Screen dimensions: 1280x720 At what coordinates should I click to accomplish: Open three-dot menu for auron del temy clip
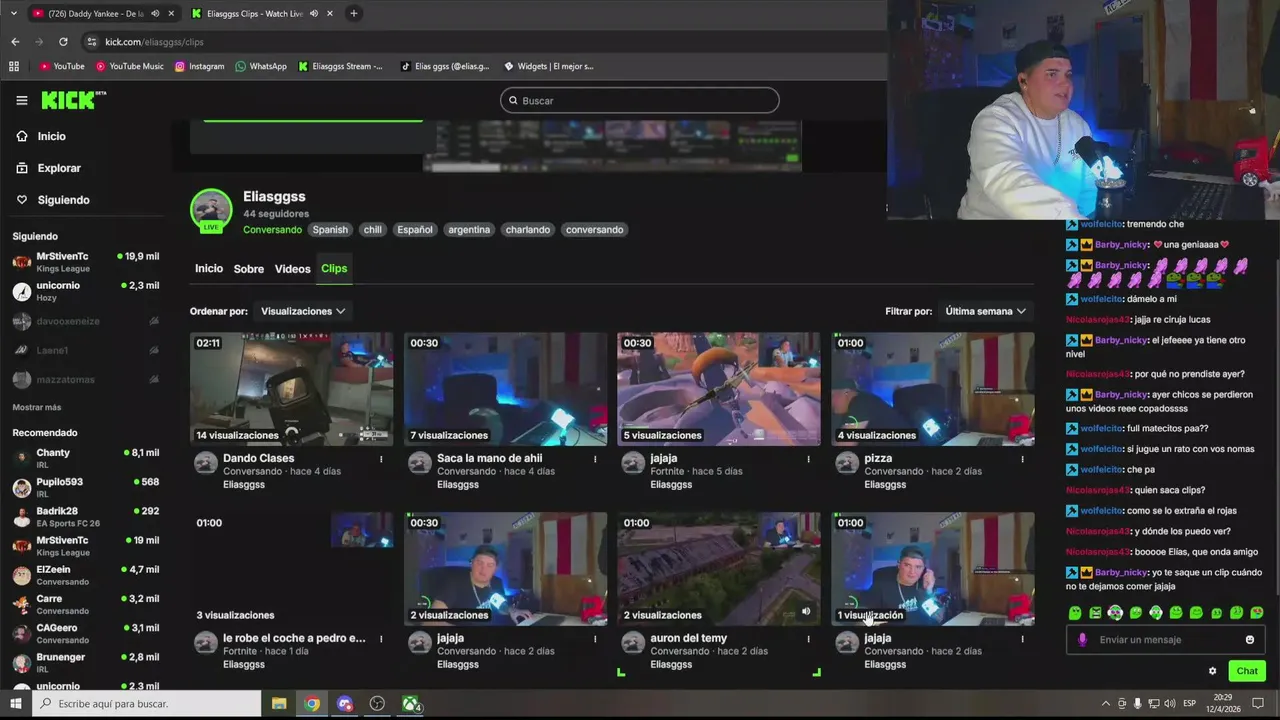coord(808,639)
